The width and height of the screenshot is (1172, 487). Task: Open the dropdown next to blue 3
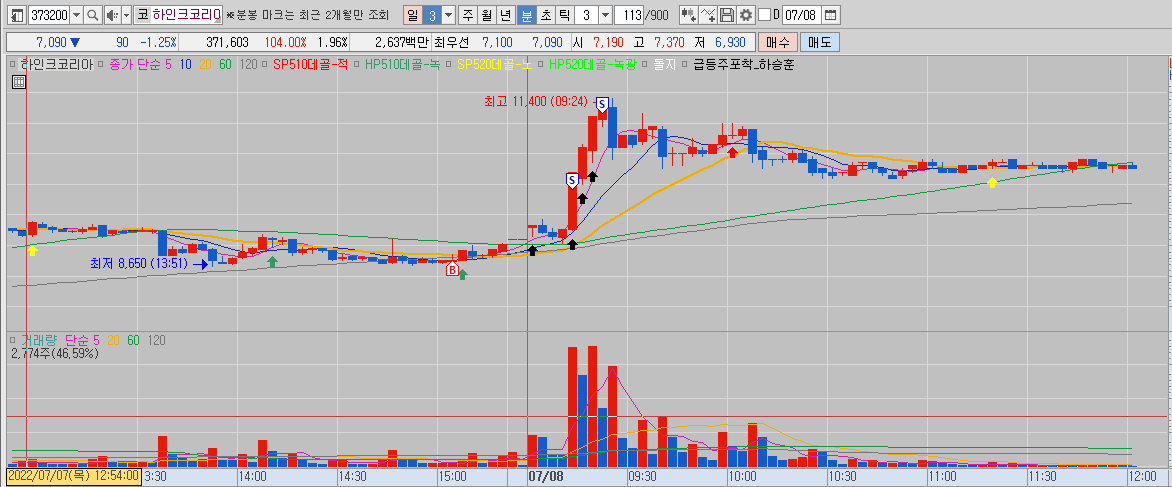[x=448, y=14]
